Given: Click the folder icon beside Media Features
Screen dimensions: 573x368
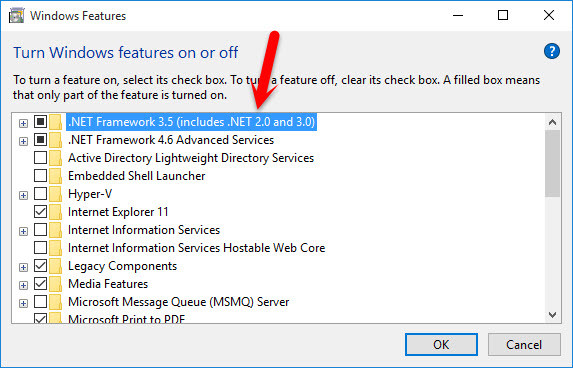Looking at the screenshot, I should click(56, 284).
